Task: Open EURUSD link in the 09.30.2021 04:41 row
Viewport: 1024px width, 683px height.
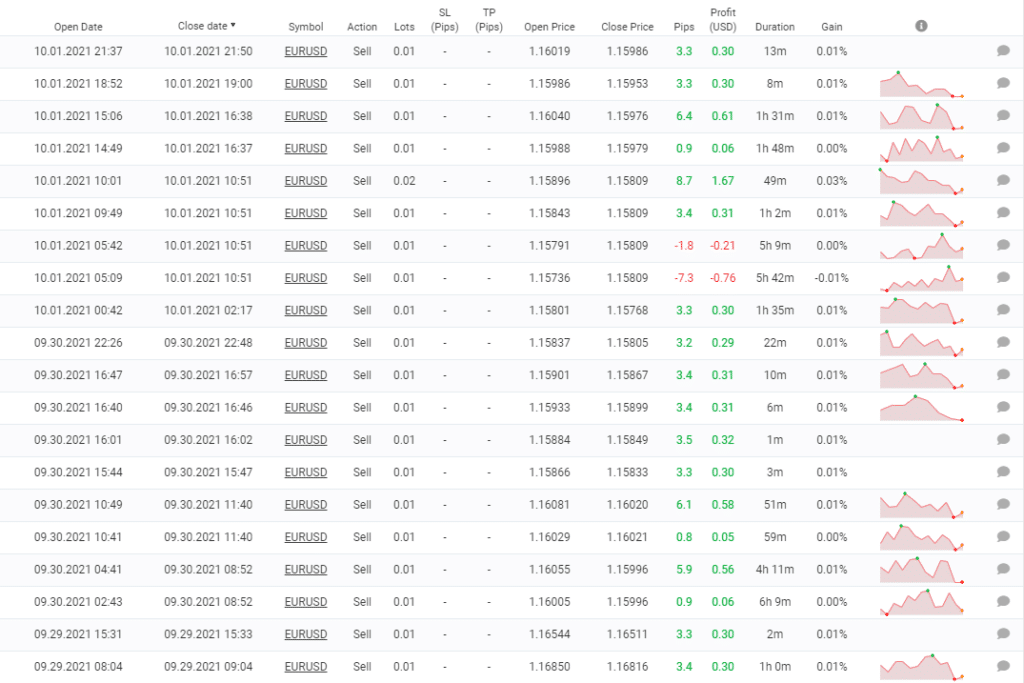Action: tap(306, 569)
